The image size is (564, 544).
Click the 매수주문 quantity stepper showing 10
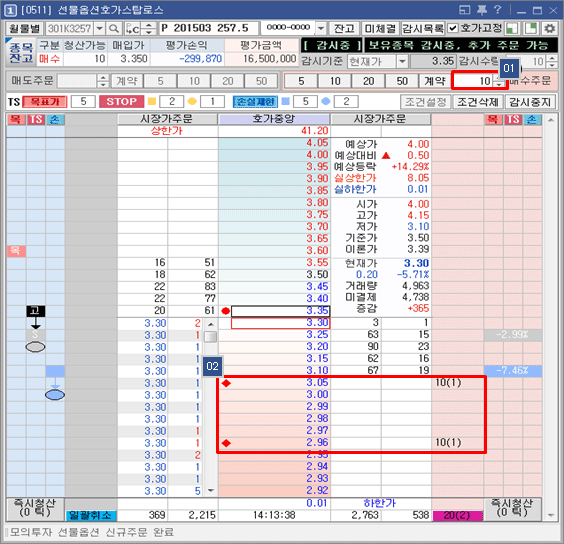(499, 81)
